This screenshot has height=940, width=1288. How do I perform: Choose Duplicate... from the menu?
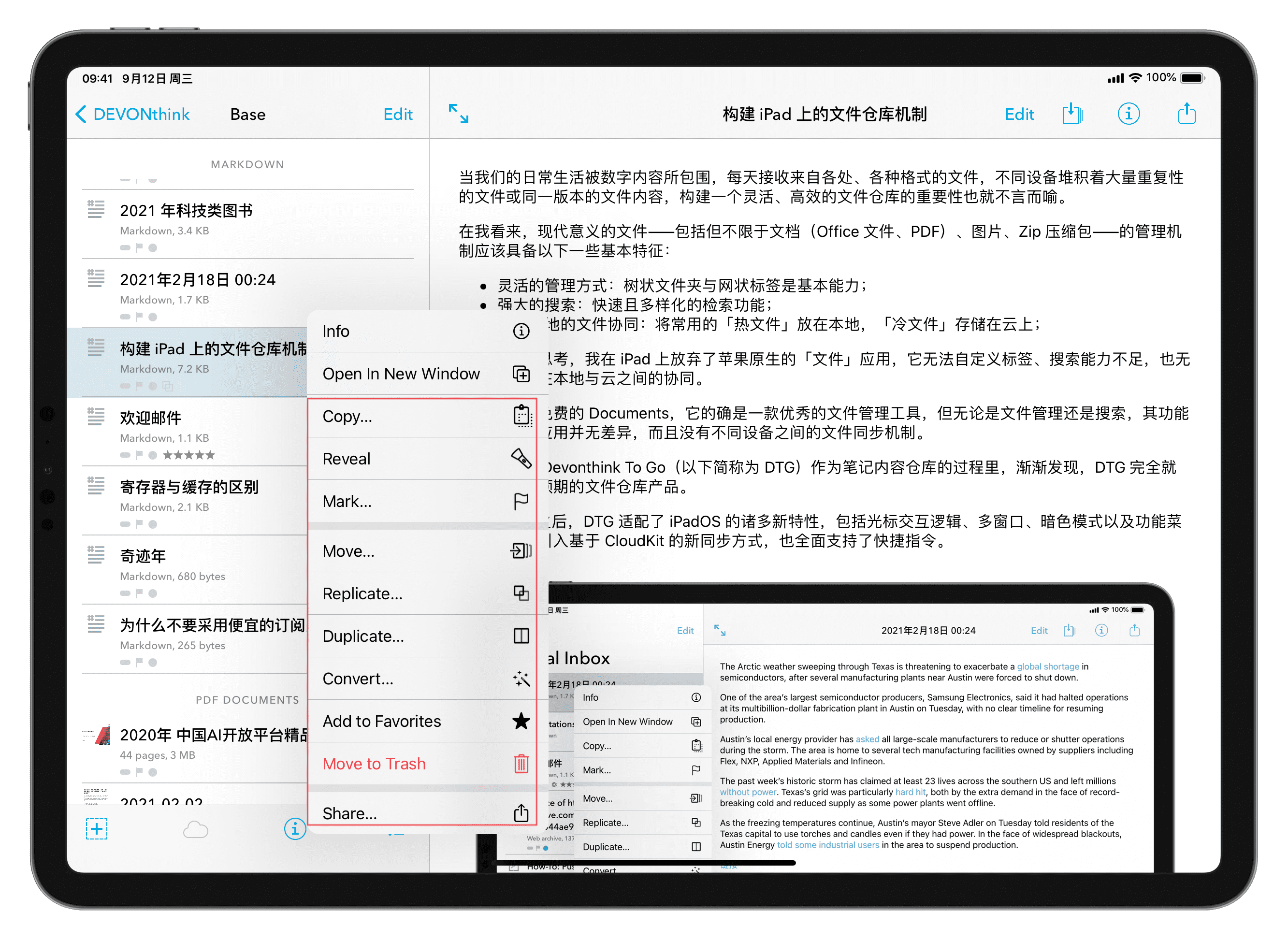click(x=427, y=636)
